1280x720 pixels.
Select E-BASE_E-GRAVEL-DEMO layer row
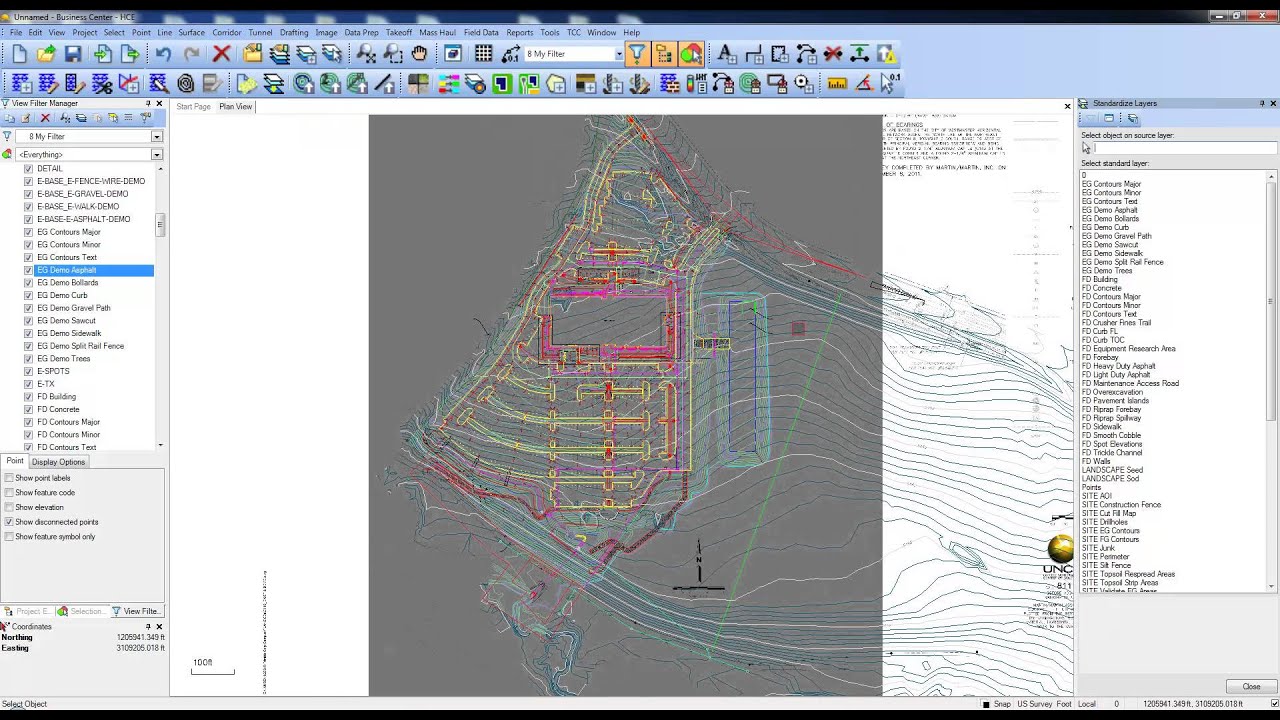83,194
